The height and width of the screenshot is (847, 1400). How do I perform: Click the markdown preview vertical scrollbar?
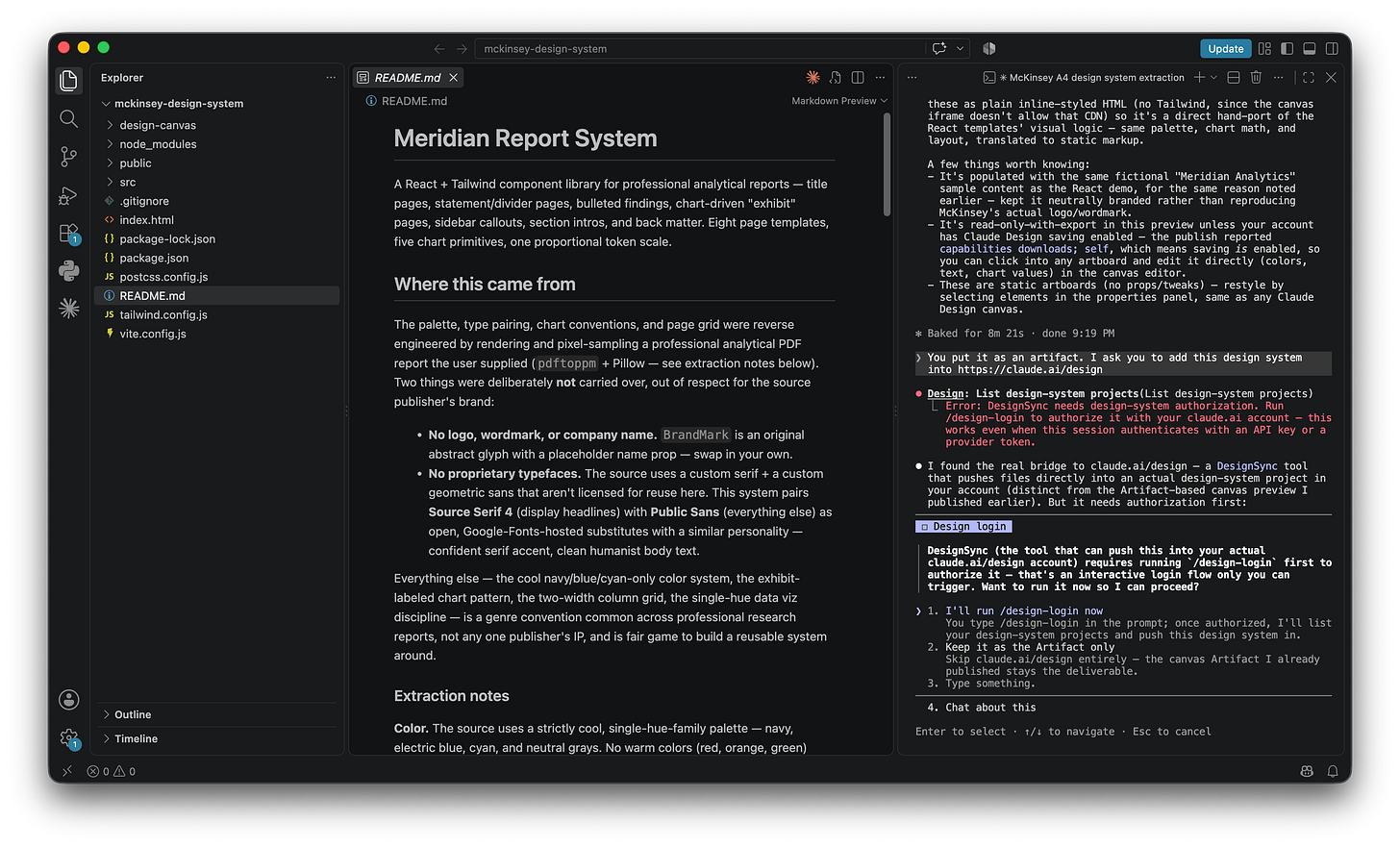[887, 163]
